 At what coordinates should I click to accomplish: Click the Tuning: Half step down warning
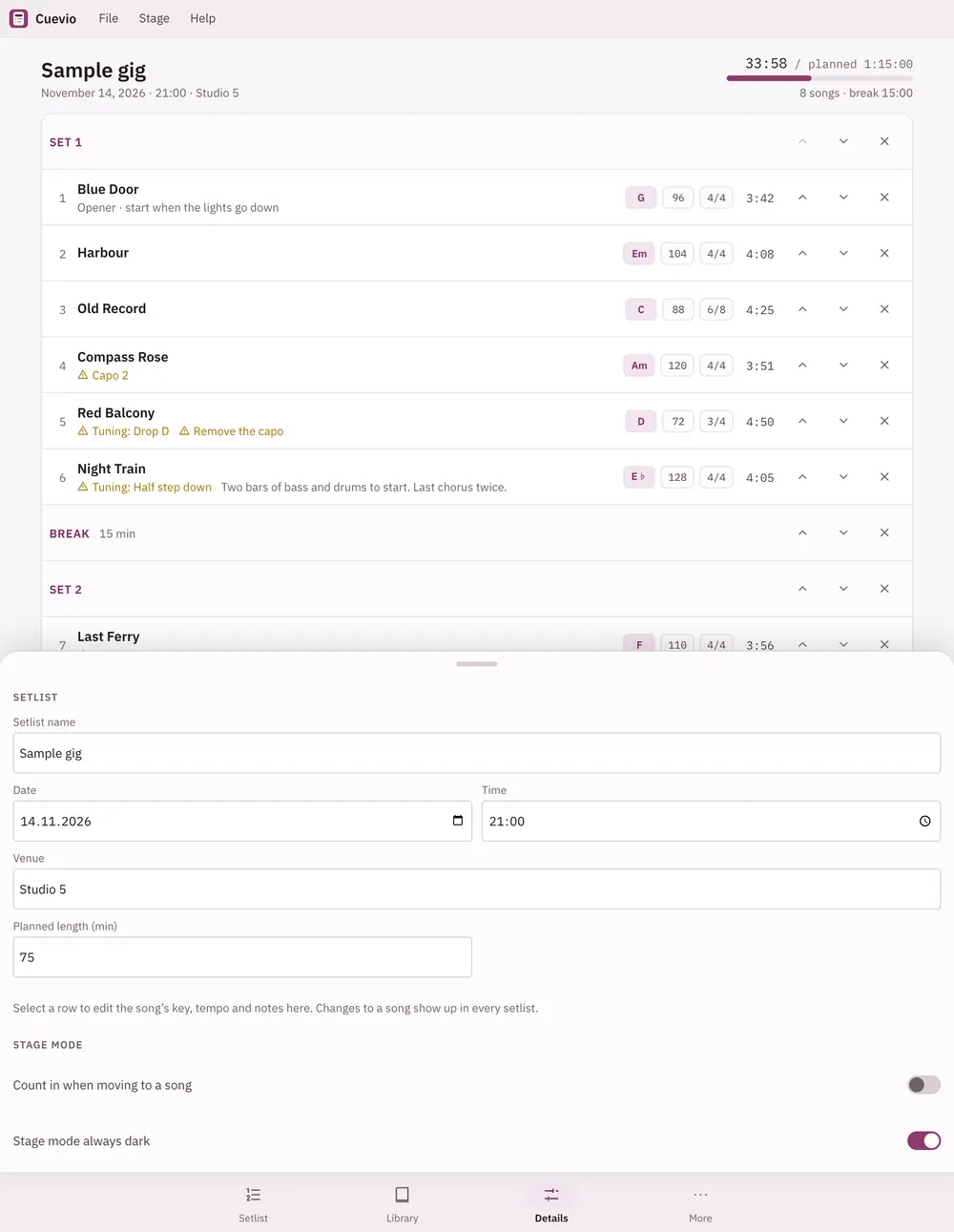[145, 487]
